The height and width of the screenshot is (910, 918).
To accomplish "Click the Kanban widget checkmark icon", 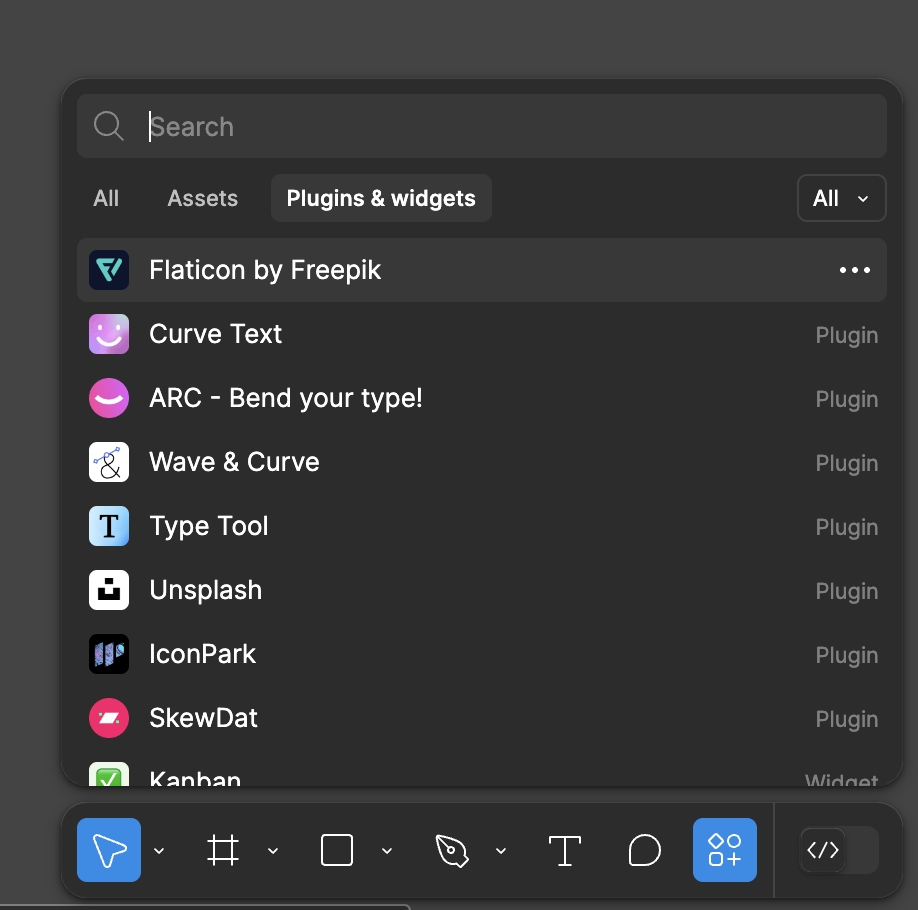I will (109, 774).
